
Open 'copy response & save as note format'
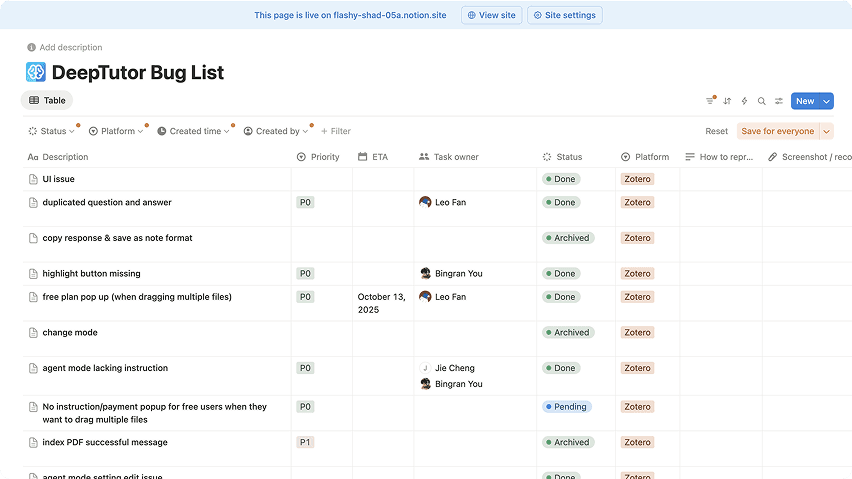coord(117,238)
